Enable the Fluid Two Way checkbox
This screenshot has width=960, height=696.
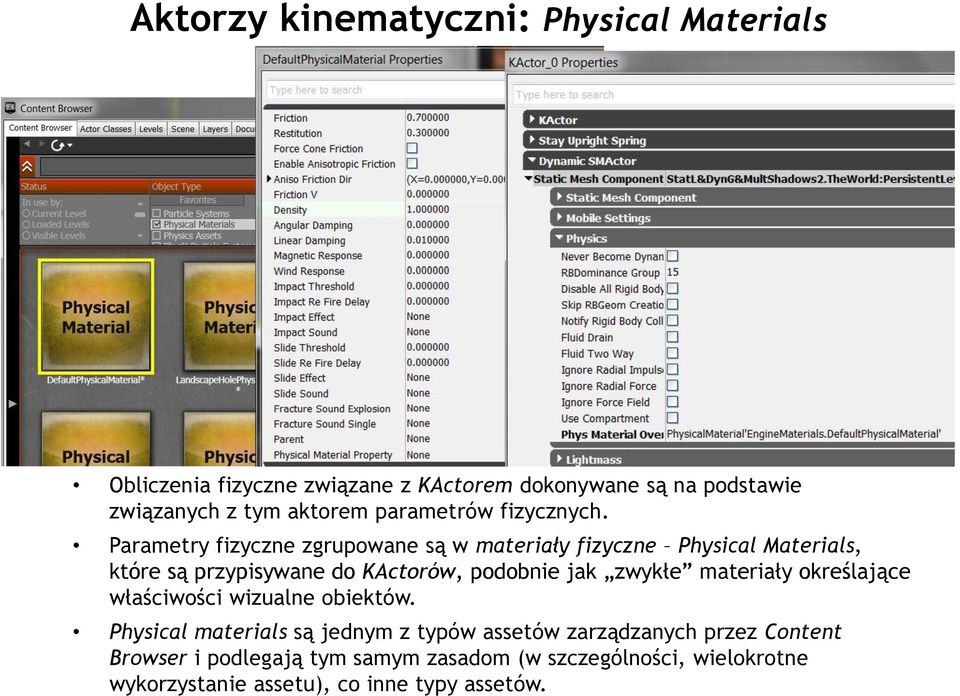pyautogui.click(x=672, y=353)
